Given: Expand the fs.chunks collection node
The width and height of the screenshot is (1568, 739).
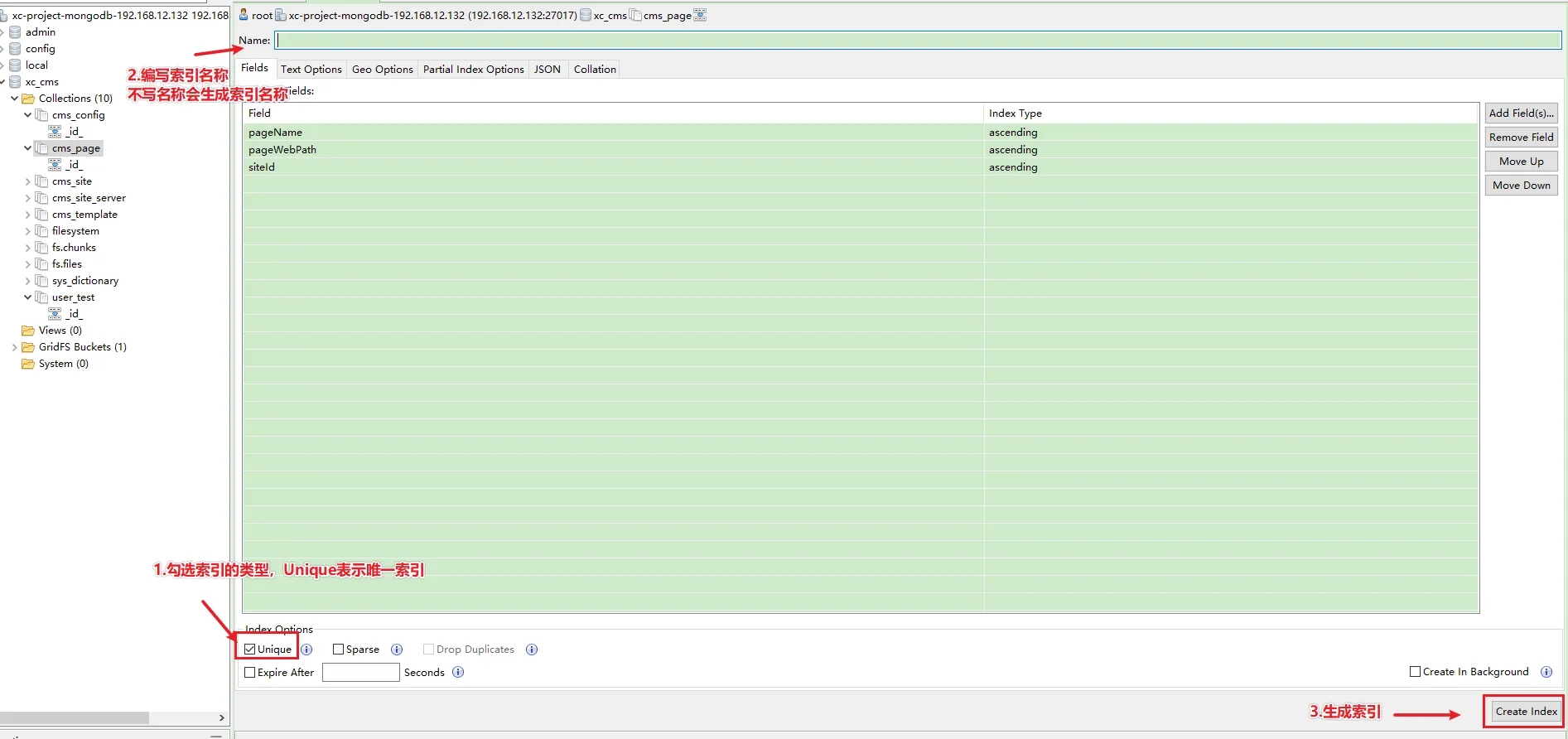Looking at the screenshot, I should (x=27, y=248).
